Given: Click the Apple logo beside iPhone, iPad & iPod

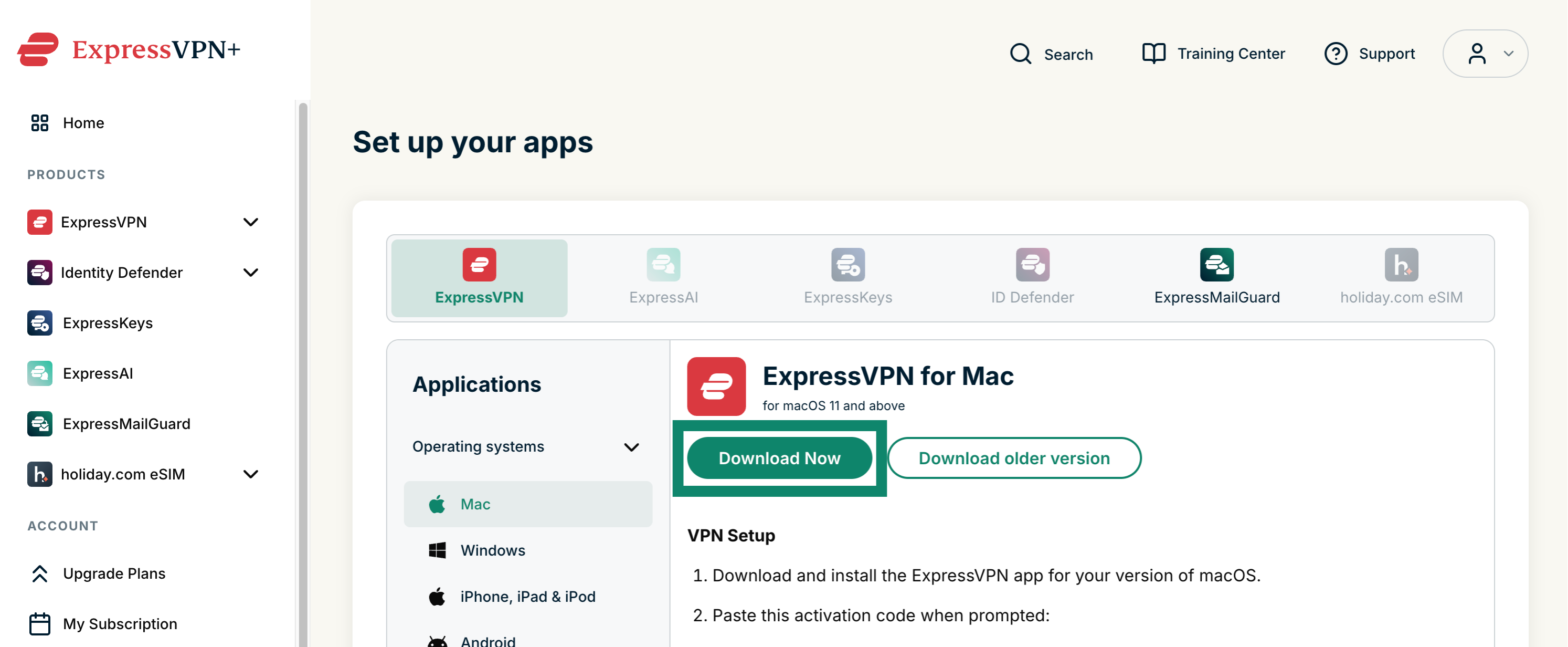Looking at the screenshot, I should (x=437, y=597).
